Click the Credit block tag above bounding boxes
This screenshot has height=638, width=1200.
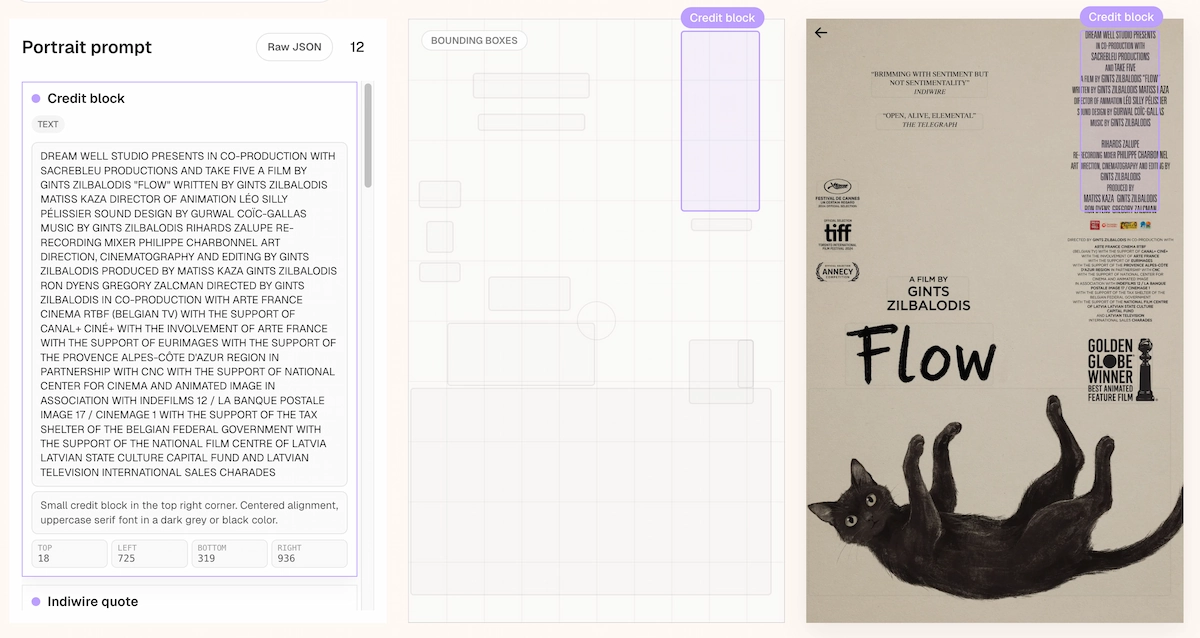click(722, 18)
